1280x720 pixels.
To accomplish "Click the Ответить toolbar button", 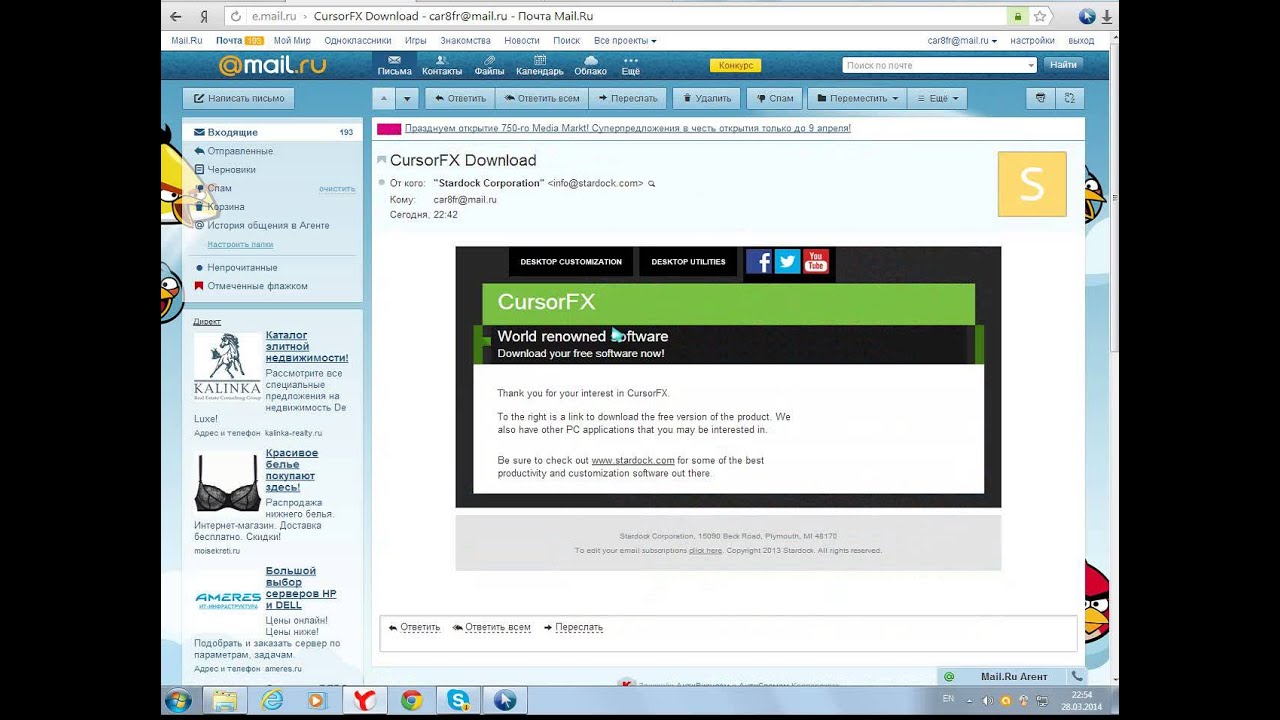I will [460, 98].
